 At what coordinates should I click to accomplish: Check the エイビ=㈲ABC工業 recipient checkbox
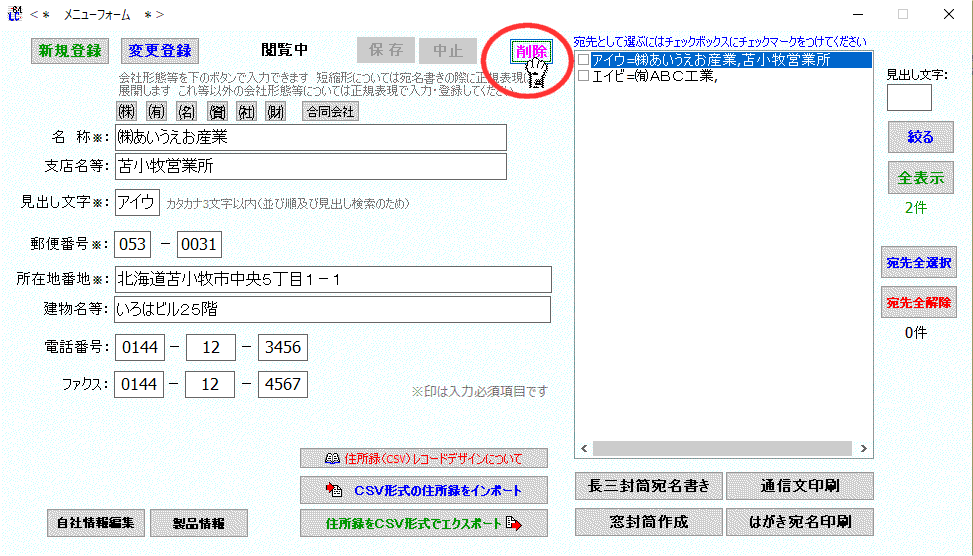583,76
